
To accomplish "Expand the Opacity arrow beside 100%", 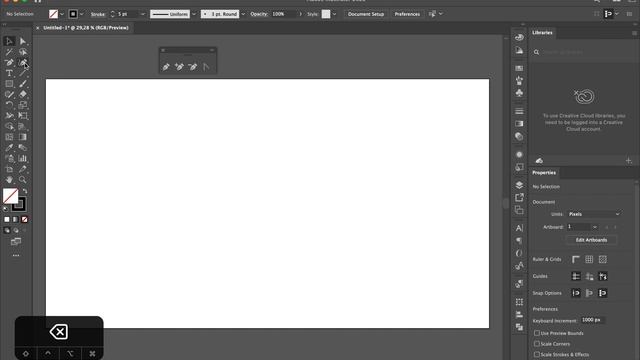I will pyautogui.click(x=301, y=14).
